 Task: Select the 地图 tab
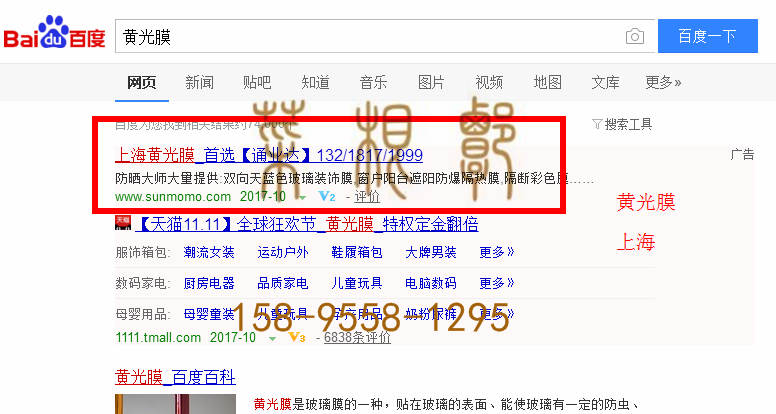point(547,82)
